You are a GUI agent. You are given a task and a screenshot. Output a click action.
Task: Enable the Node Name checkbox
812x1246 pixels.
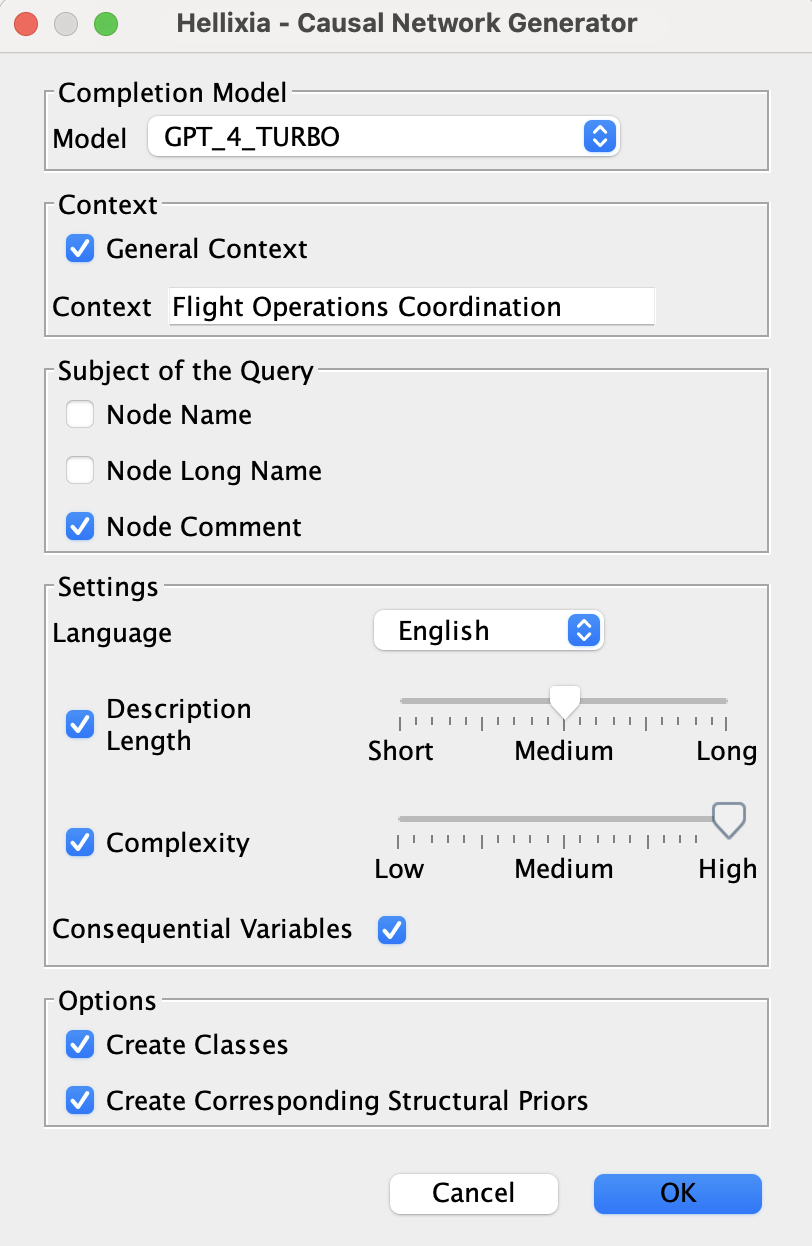(80, 414)
